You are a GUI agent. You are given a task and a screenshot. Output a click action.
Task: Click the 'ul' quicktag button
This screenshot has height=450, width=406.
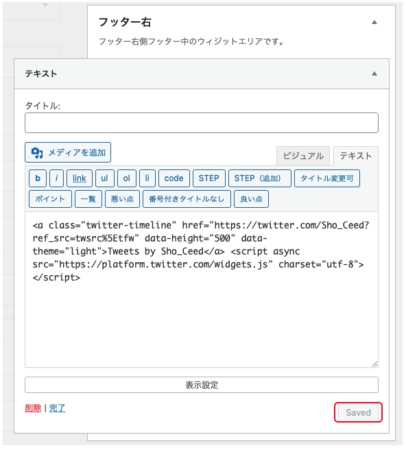click(105, 178)
